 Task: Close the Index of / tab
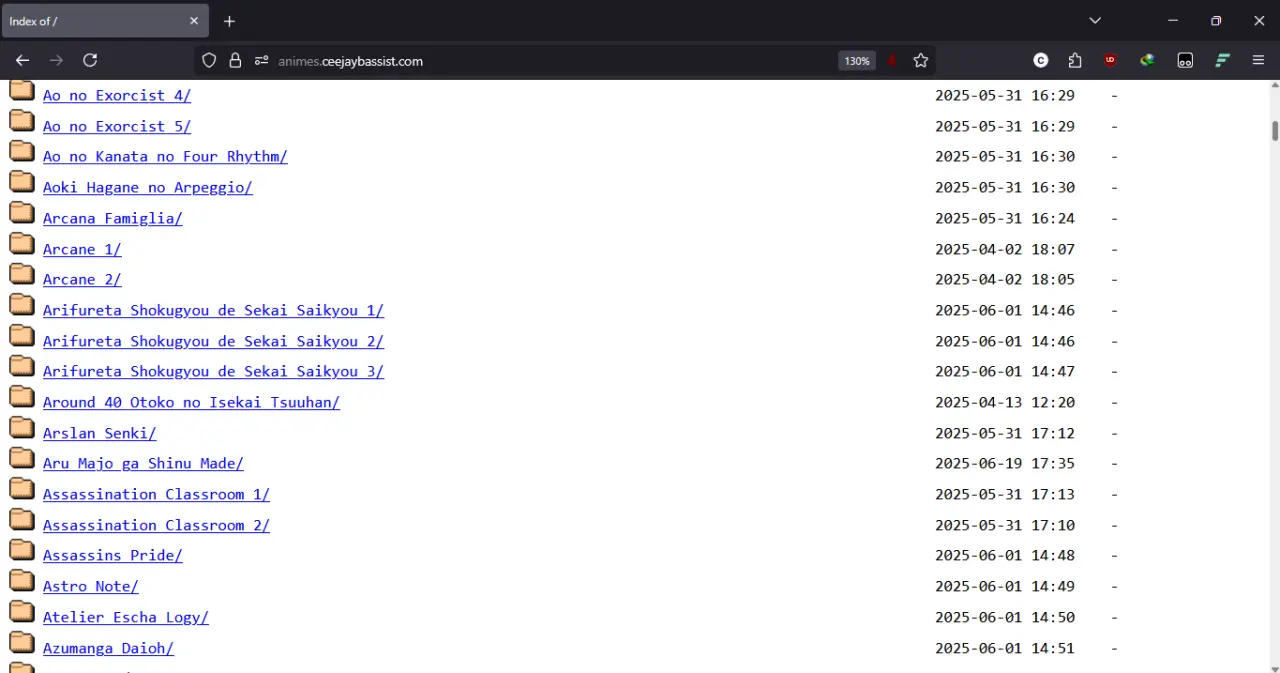[194, 21]
